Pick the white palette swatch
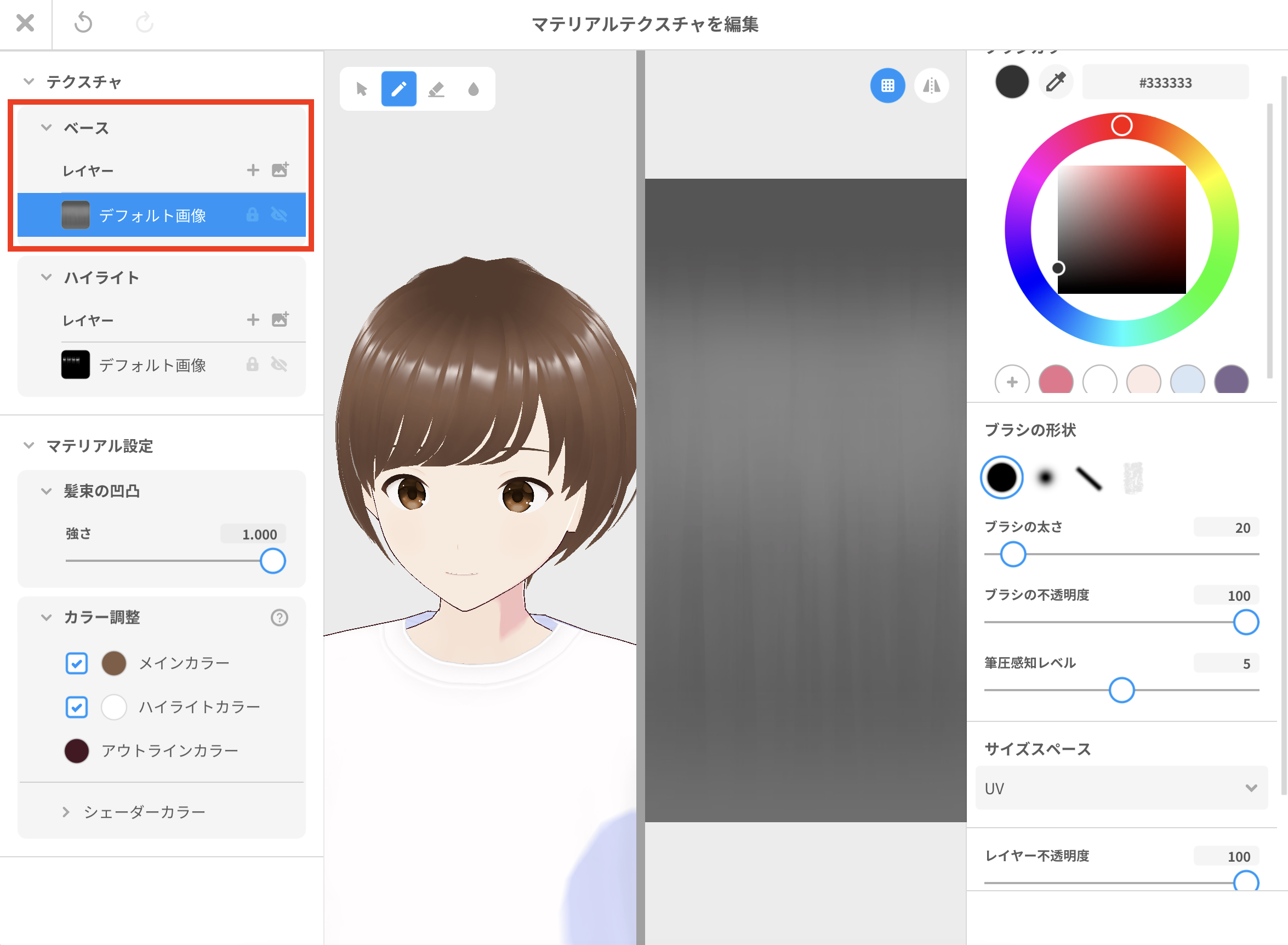This screenshot has height=945, width=1288. (1099, 380)
